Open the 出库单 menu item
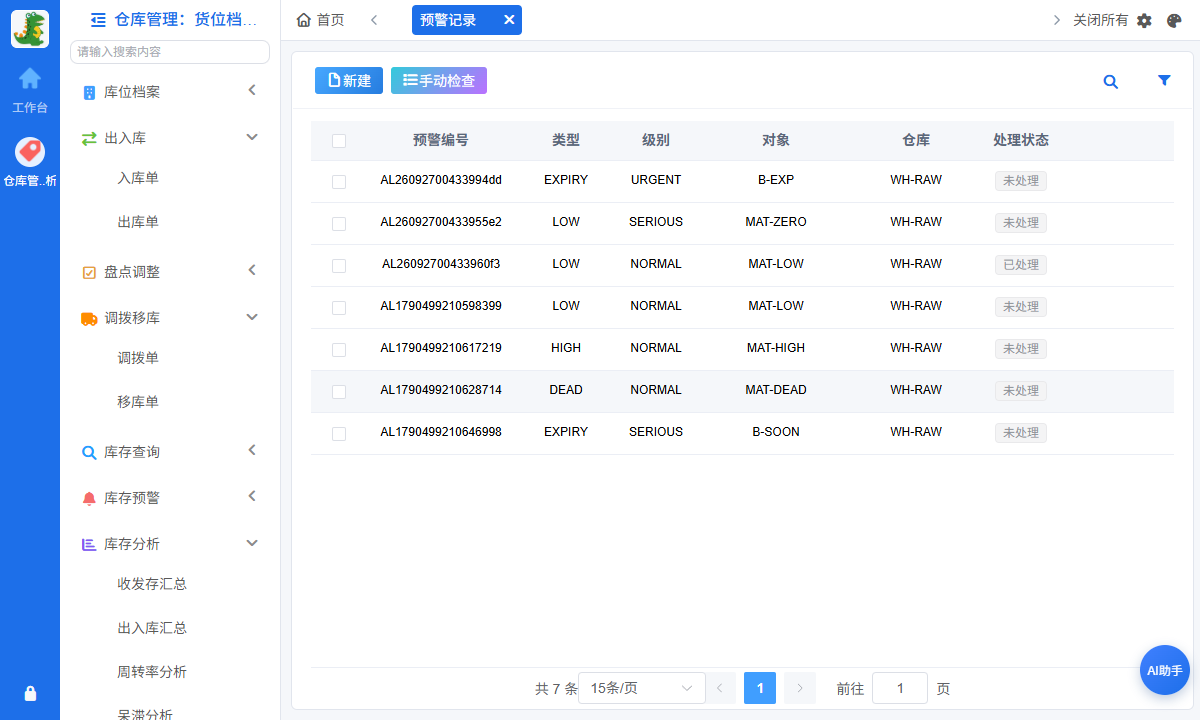 pos(138,222)
